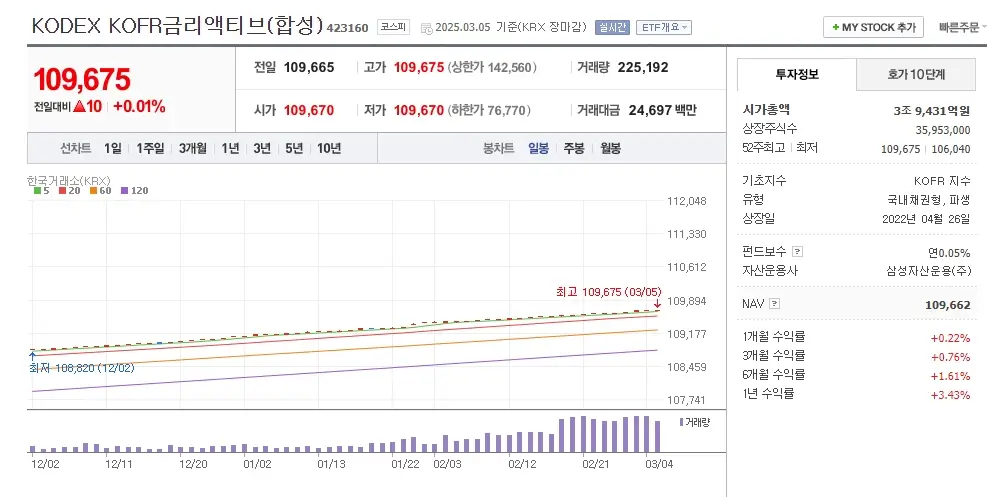Show the 1일 line chart
Image resolution: width=996 pixels, height=497 pixels.
(112, 148)
